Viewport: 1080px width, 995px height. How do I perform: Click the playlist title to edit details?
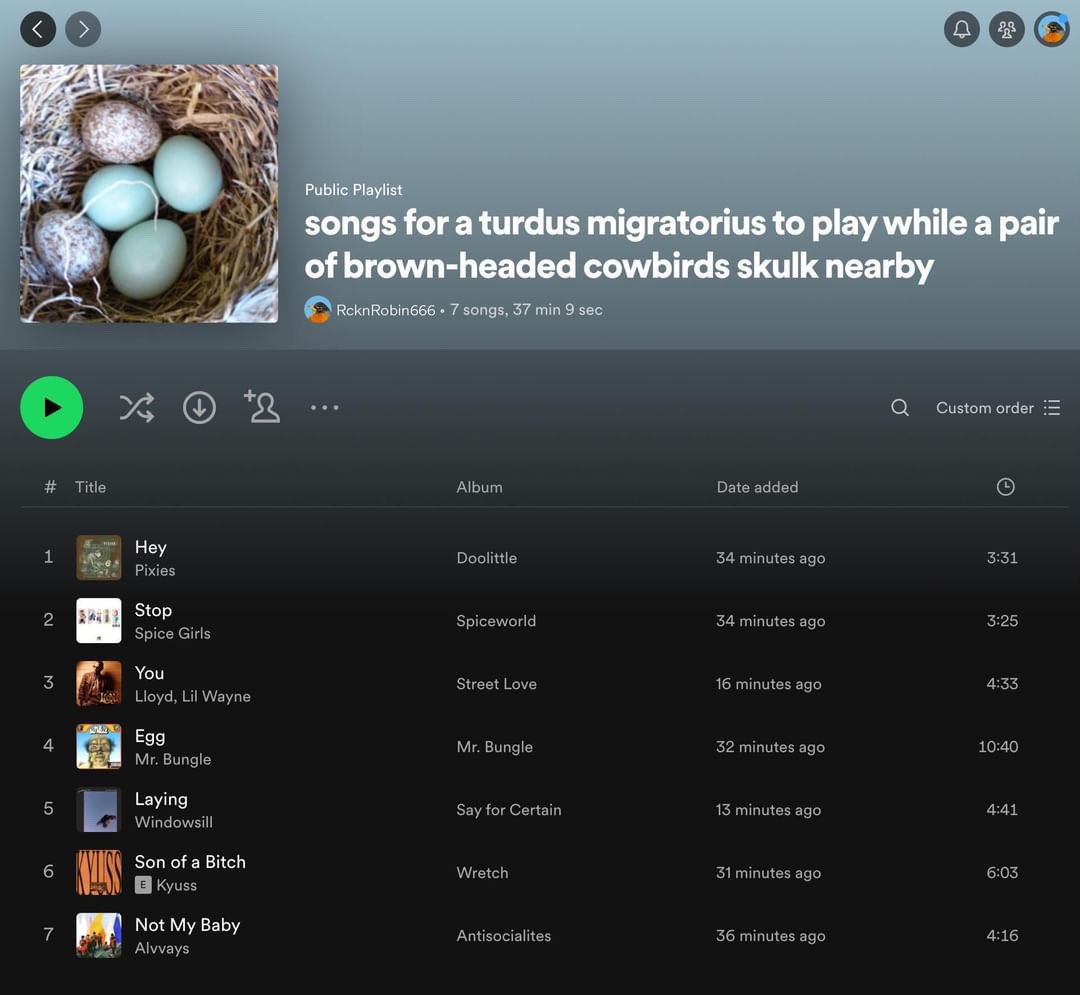pyautogui.click(x=681, y=244)
